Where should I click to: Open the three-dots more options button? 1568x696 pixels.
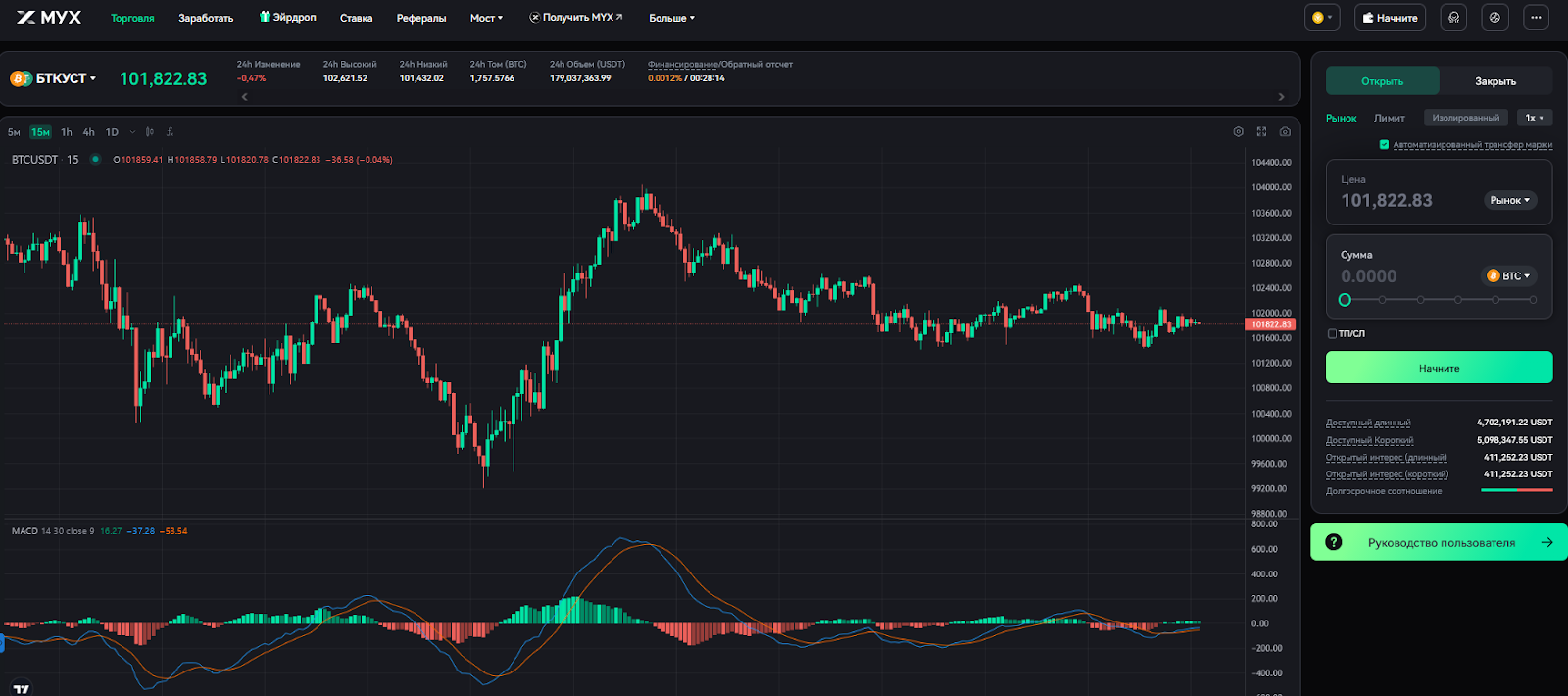[x=1536, y=18]
